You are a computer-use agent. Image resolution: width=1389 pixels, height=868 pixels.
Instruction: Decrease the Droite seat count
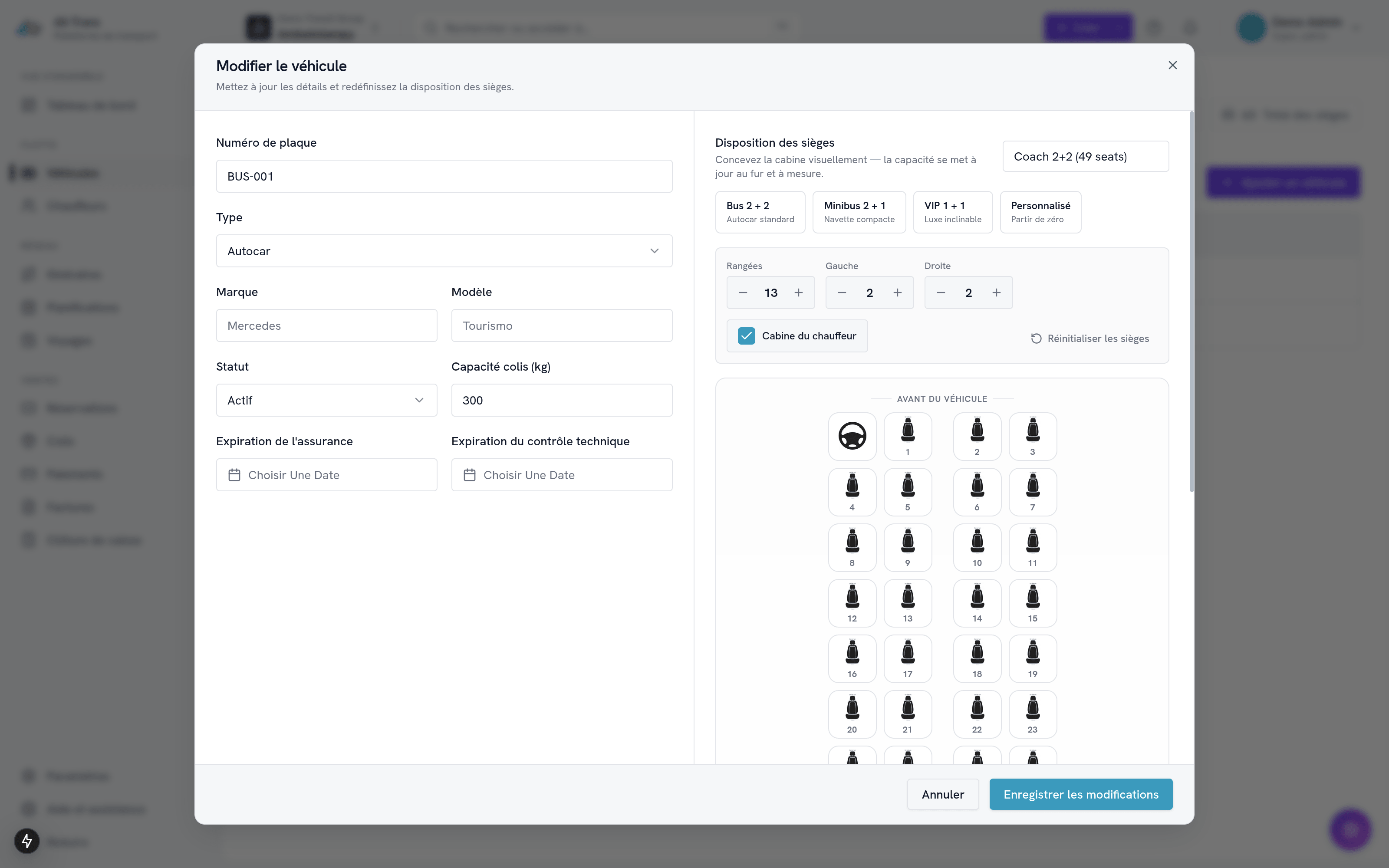click(941, 293)
